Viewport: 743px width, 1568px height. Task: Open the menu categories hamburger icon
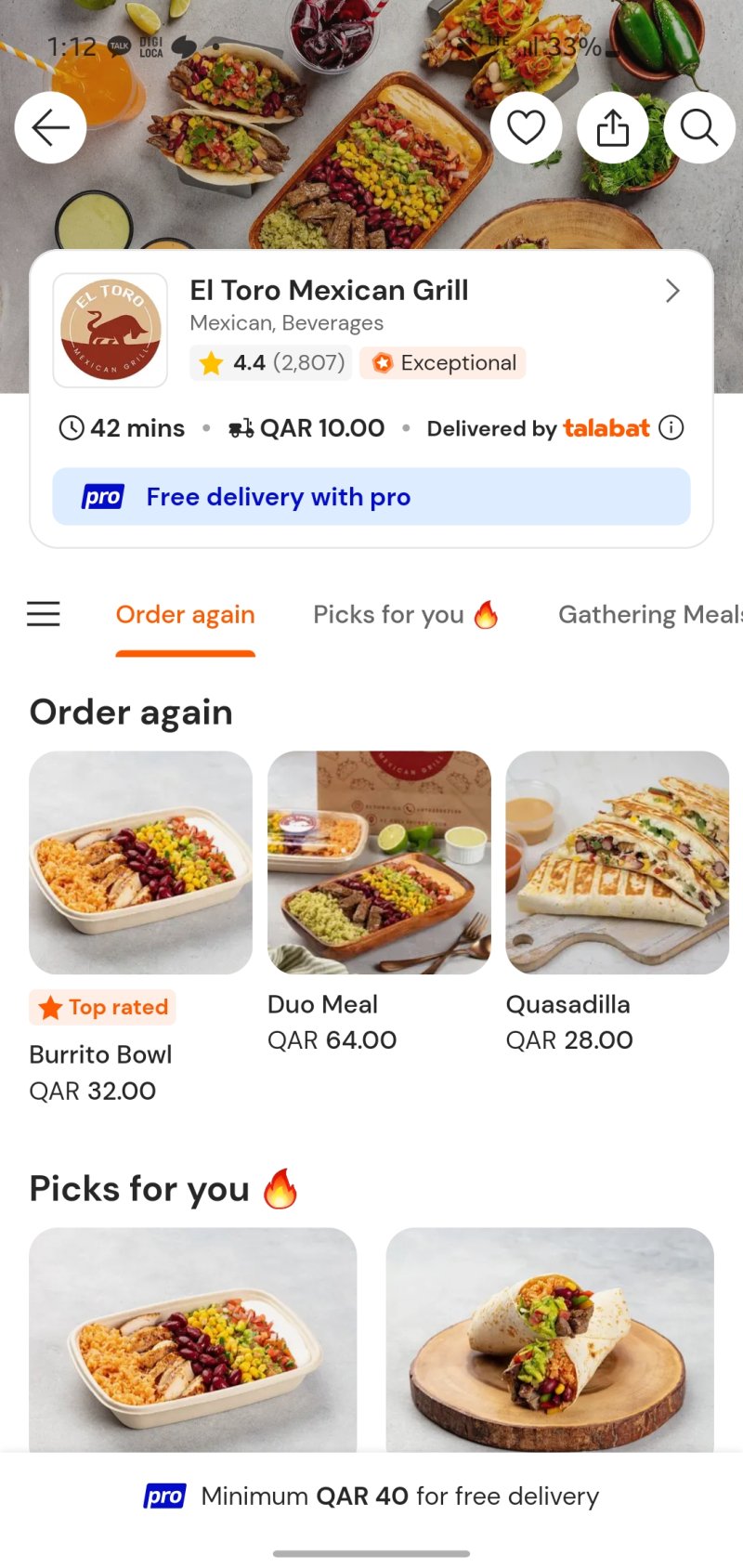(x=44, y=614)
